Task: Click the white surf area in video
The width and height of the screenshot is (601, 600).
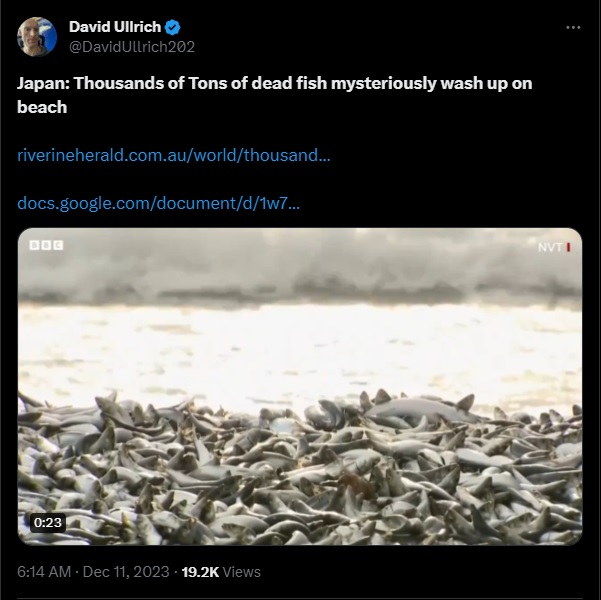Action: coord(300,351)
